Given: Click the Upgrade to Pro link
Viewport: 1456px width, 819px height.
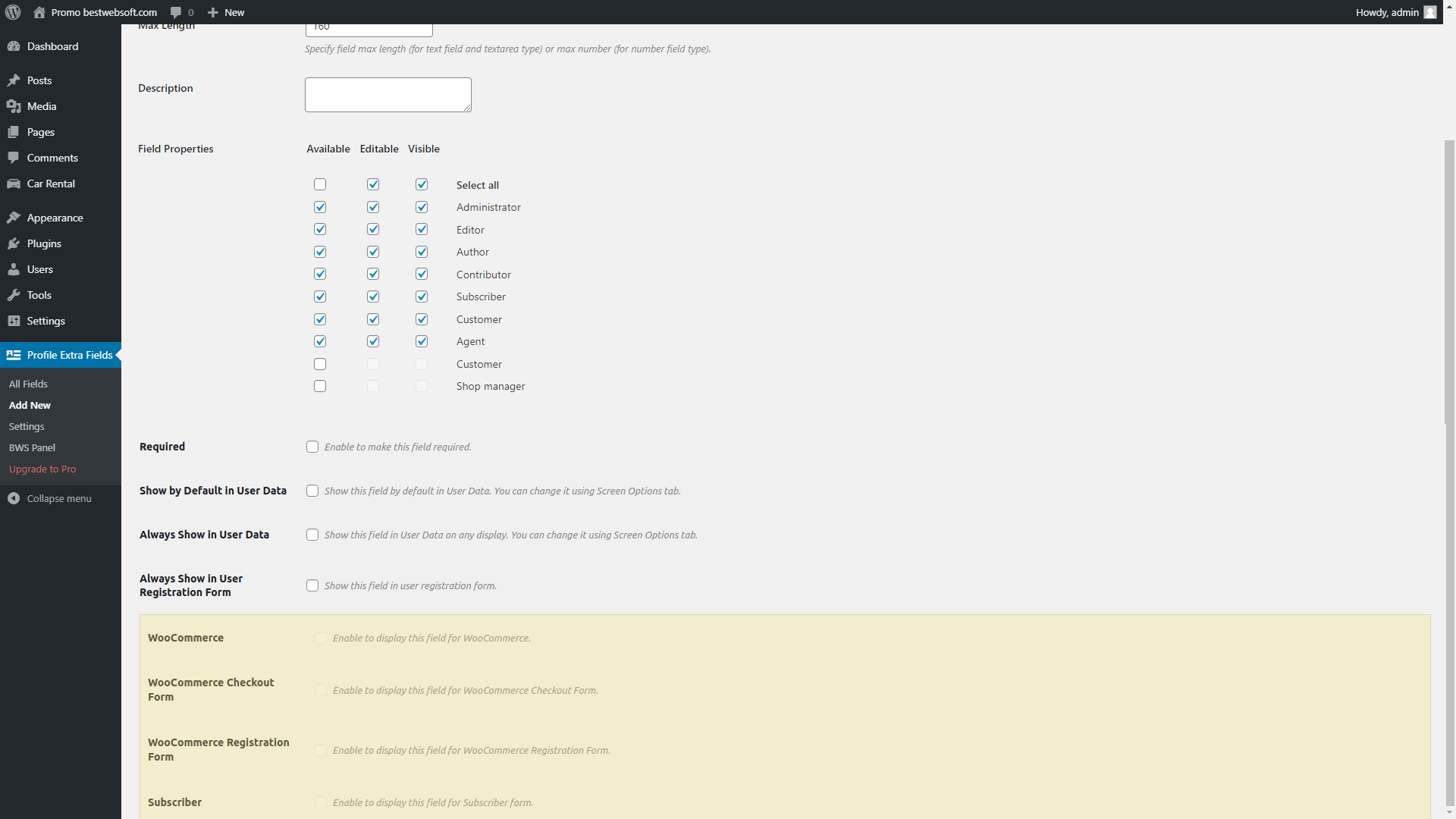Looking at the screenshot, I should tap(42, 469).
